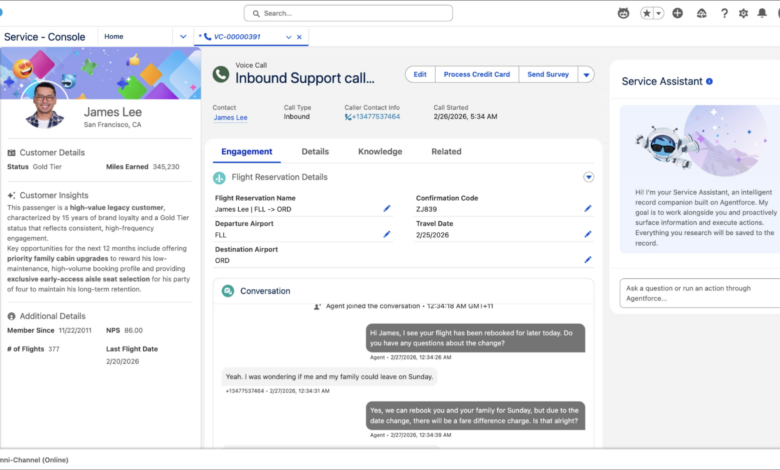780x470 pixels.
Task: Open the Trailhead cloud icon
Action: coord(701,13)
